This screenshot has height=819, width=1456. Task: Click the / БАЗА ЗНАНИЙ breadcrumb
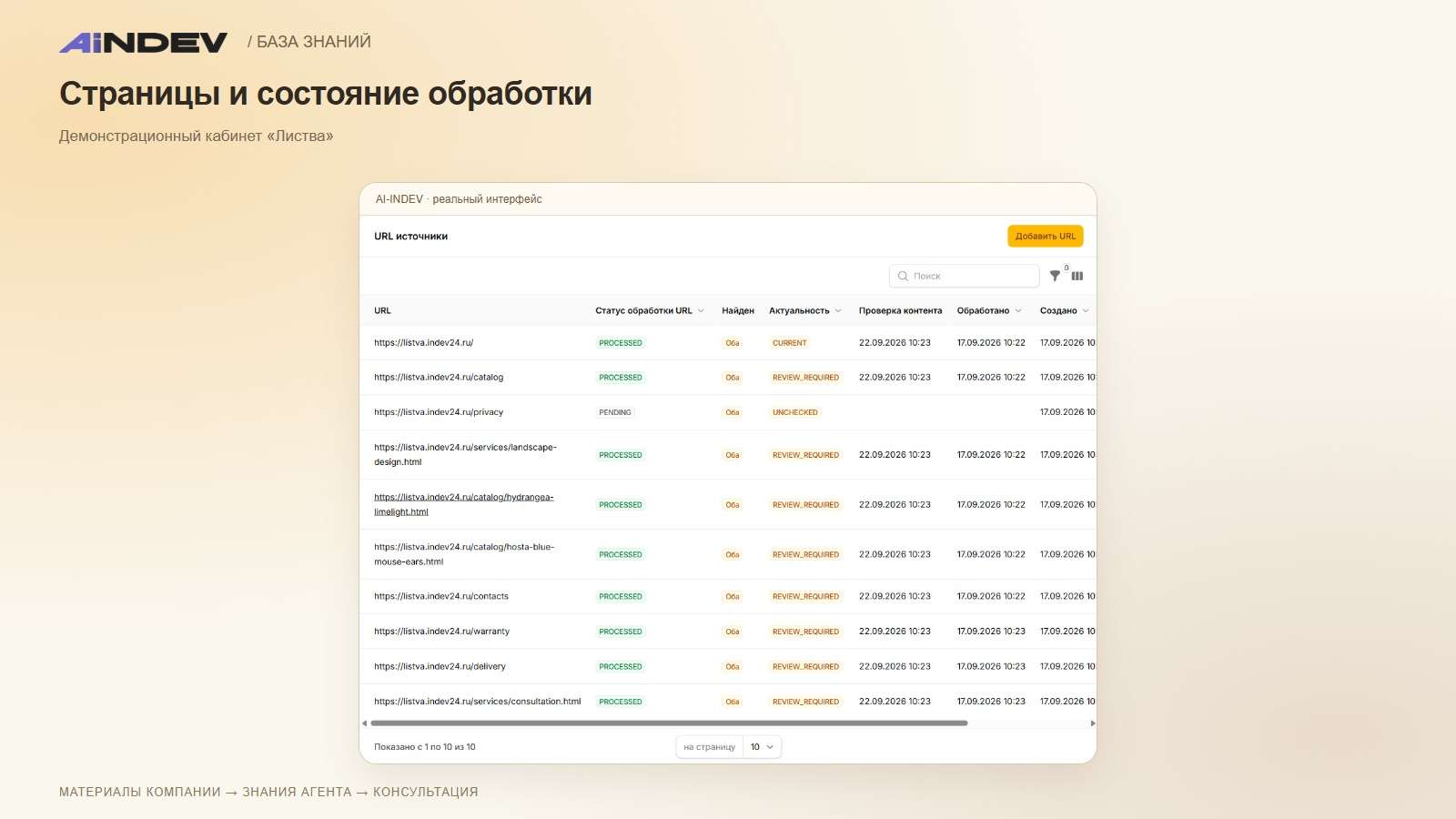309,42
